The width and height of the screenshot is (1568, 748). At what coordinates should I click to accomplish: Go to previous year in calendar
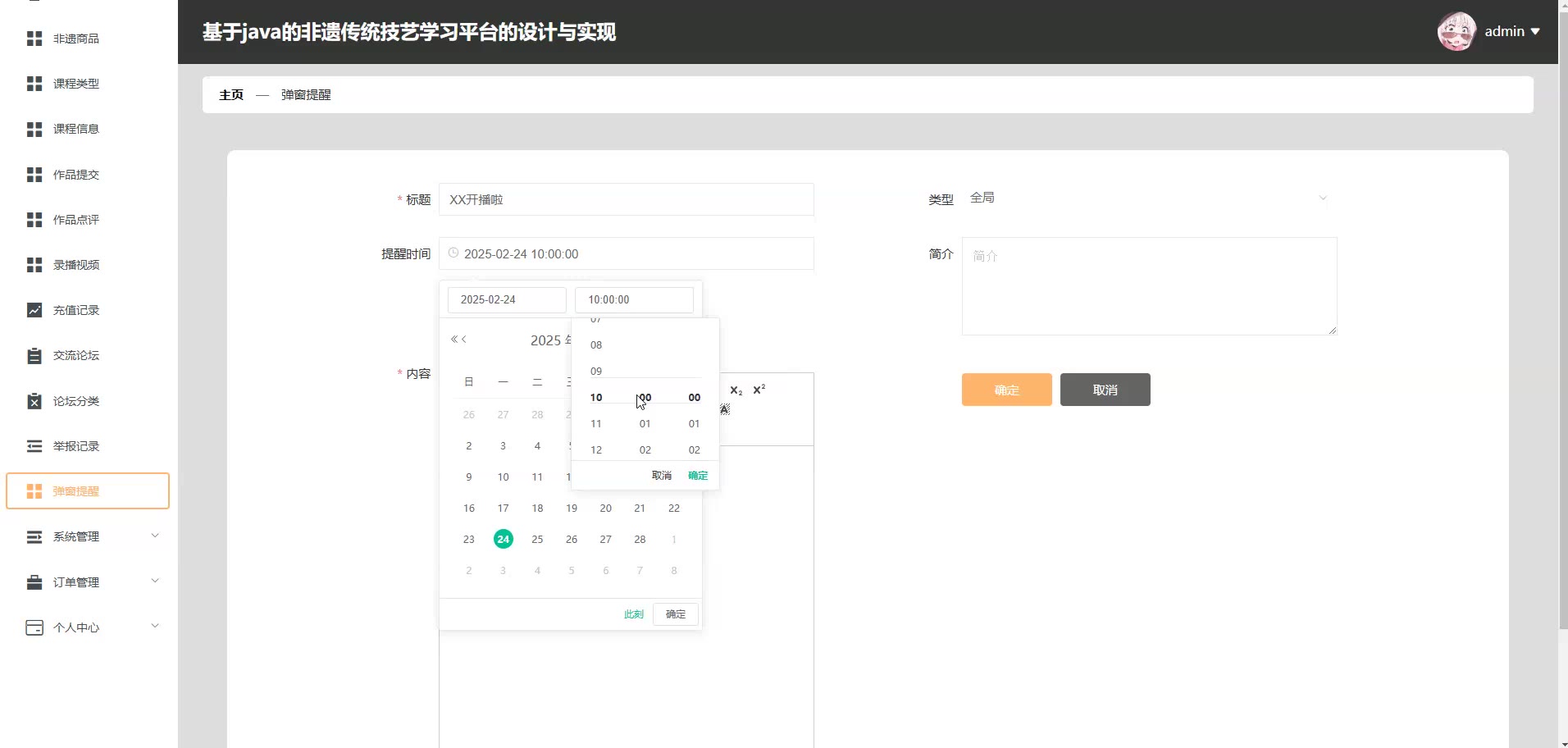(454, 340)
